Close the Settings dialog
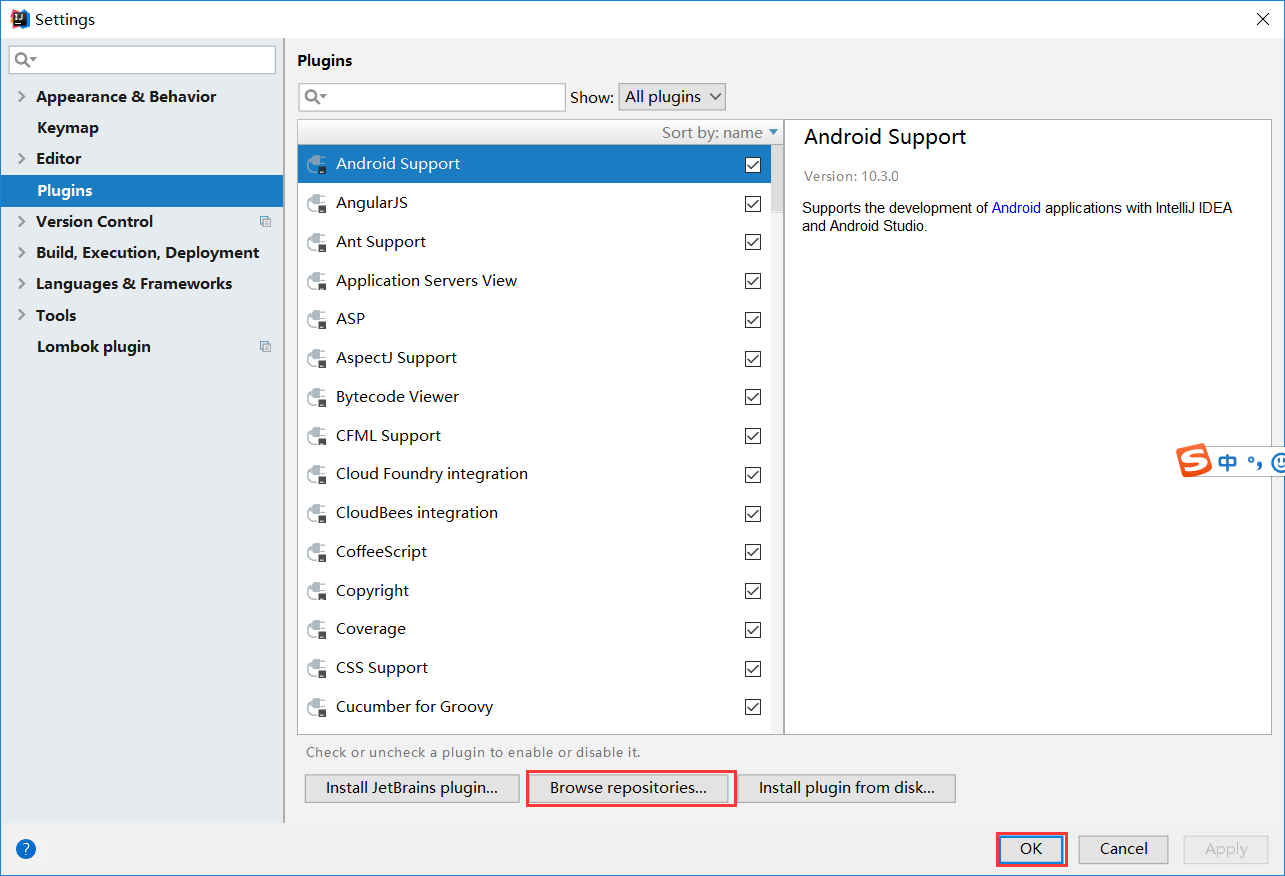The width and height of the screenshot is (1285, 876). 1262,19
